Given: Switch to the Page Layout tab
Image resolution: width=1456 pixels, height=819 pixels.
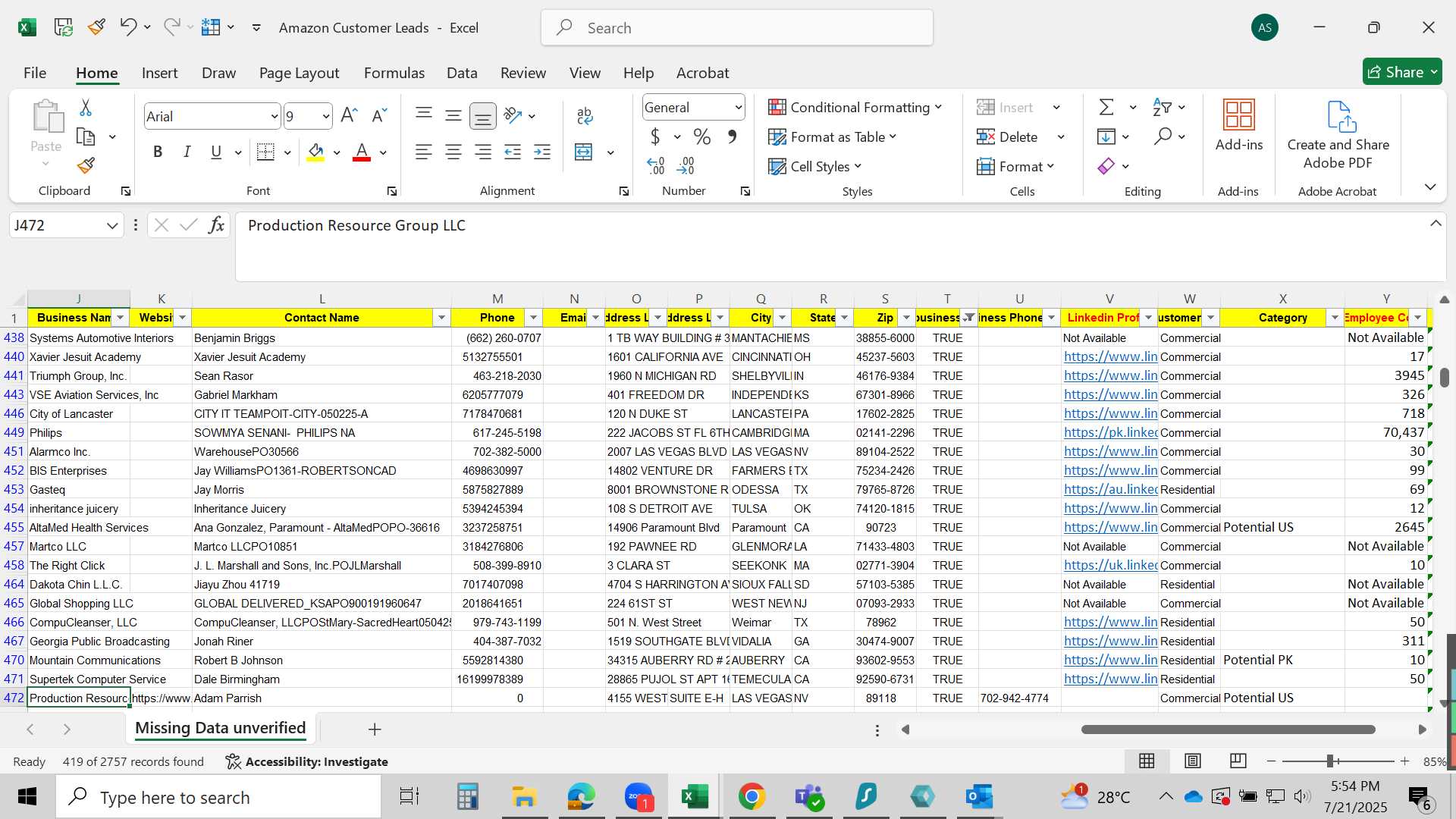Looking at the screenshot, I should (x=299, y=73).
